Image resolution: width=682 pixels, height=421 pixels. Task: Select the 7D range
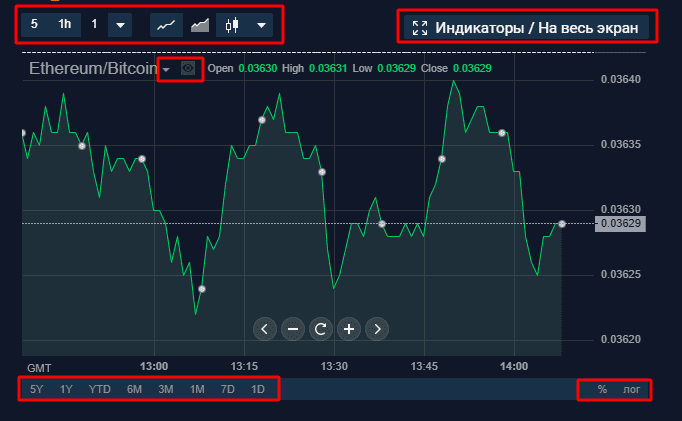228,389
